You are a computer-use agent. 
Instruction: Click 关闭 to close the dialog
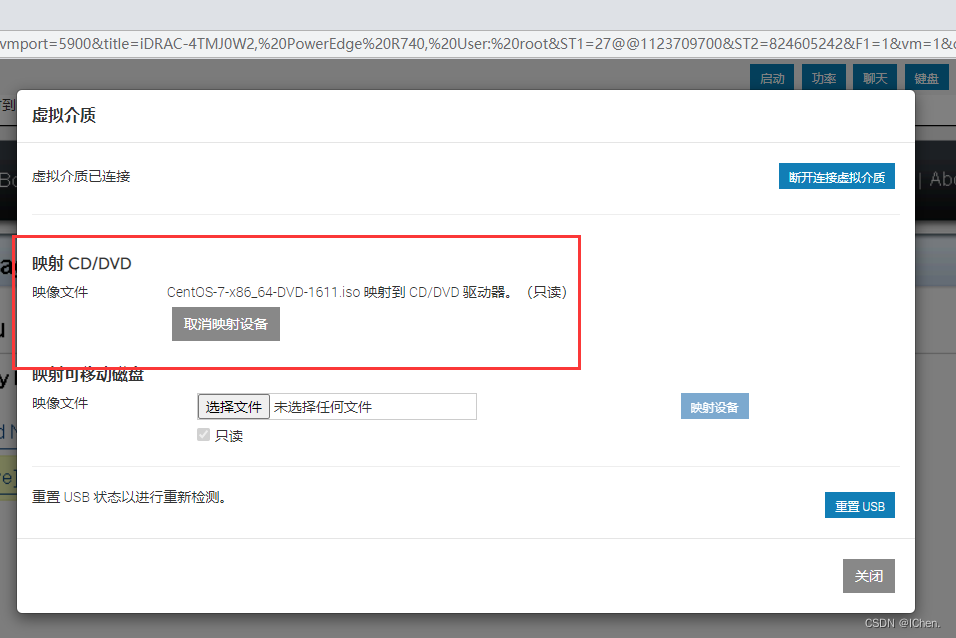click(868, 575)
